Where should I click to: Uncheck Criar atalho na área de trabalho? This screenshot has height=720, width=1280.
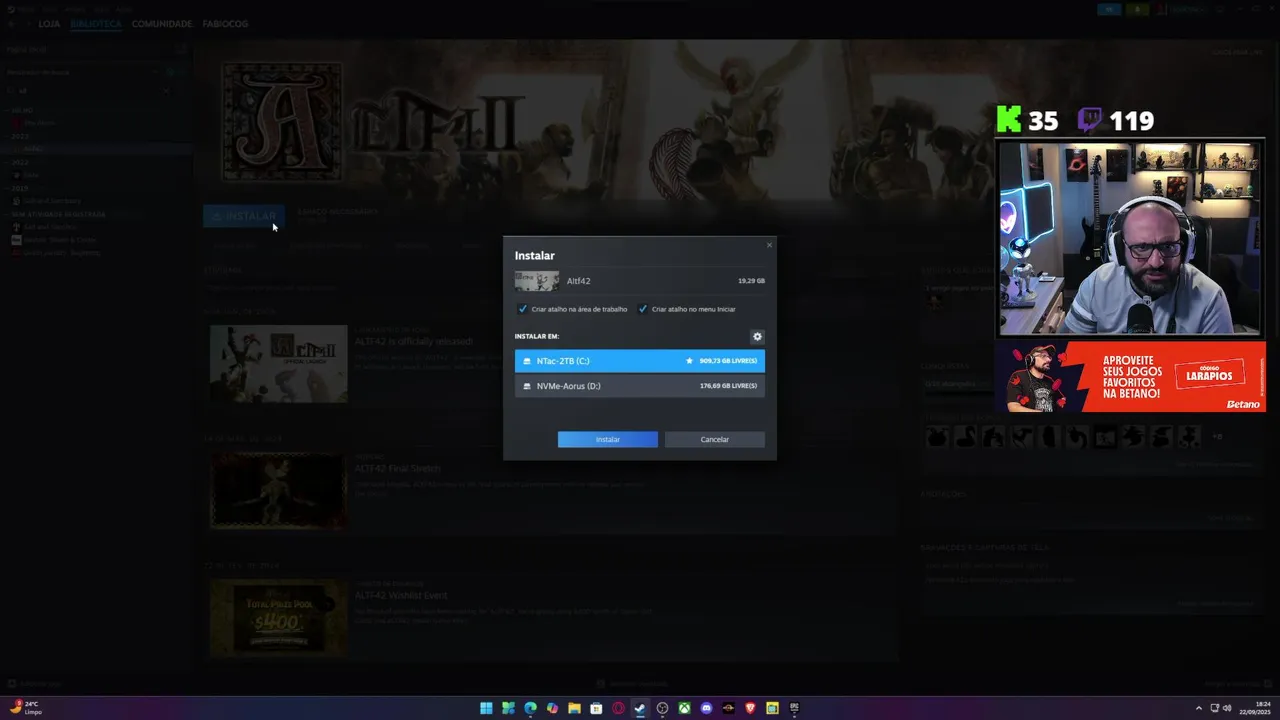click(x=522, y=309)
